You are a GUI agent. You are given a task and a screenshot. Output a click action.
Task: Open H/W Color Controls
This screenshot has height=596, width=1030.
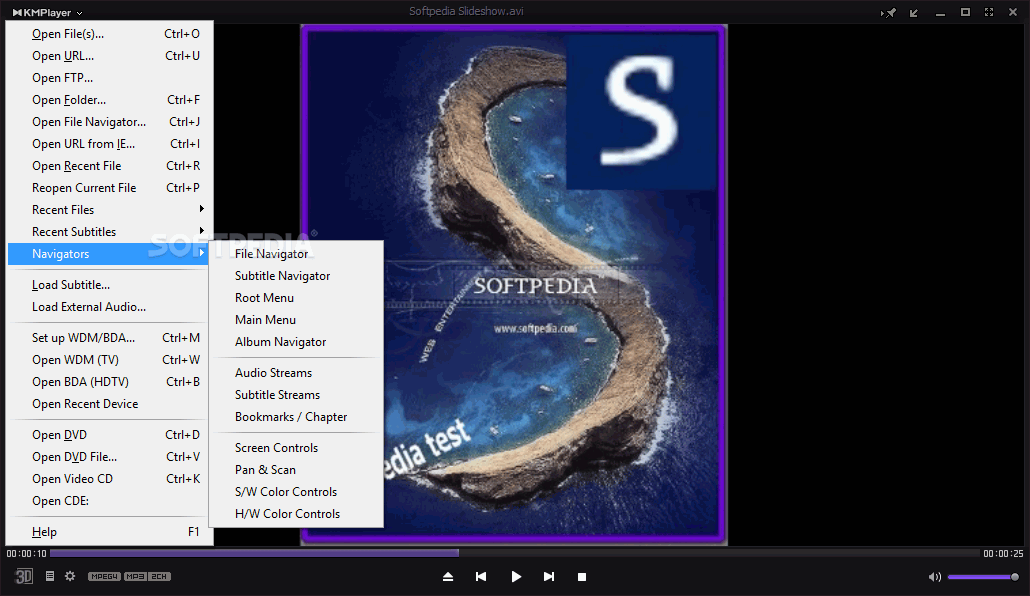[296, 514]
